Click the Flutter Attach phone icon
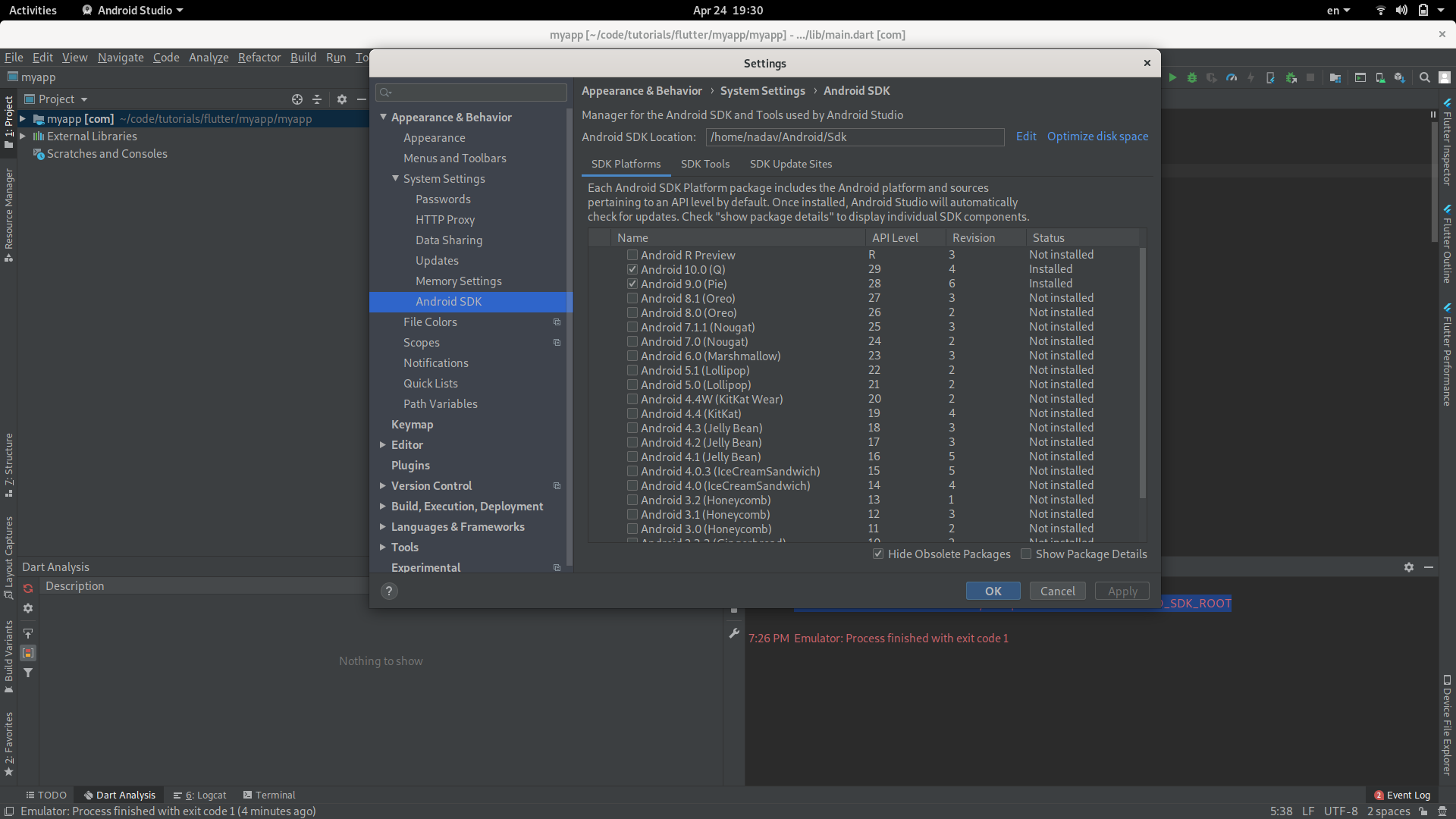Image resolution: width=1456 pixels, height=819 pixels. [x=1270, y=77]
